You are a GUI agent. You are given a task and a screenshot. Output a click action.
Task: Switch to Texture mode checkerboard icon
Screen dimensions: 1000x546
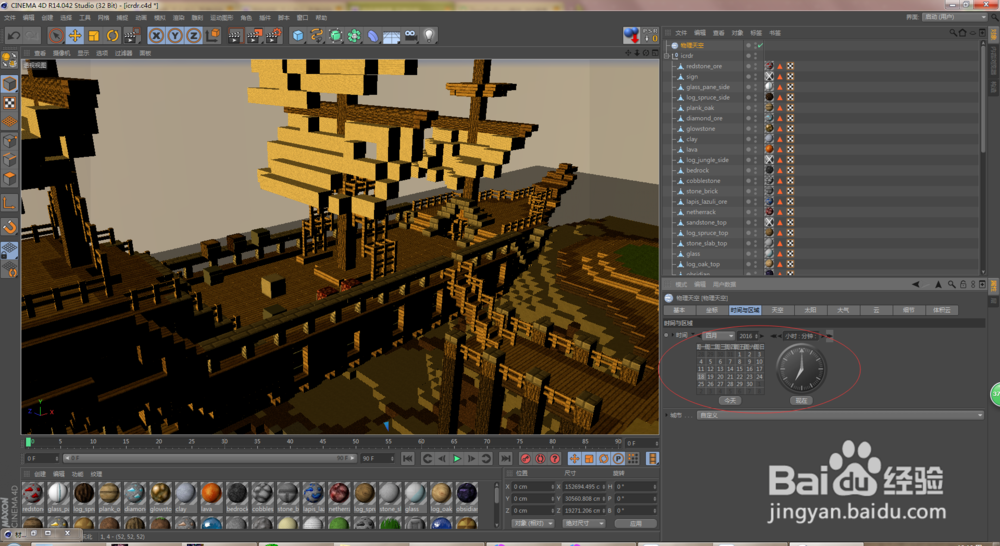[x=10, y=102]
